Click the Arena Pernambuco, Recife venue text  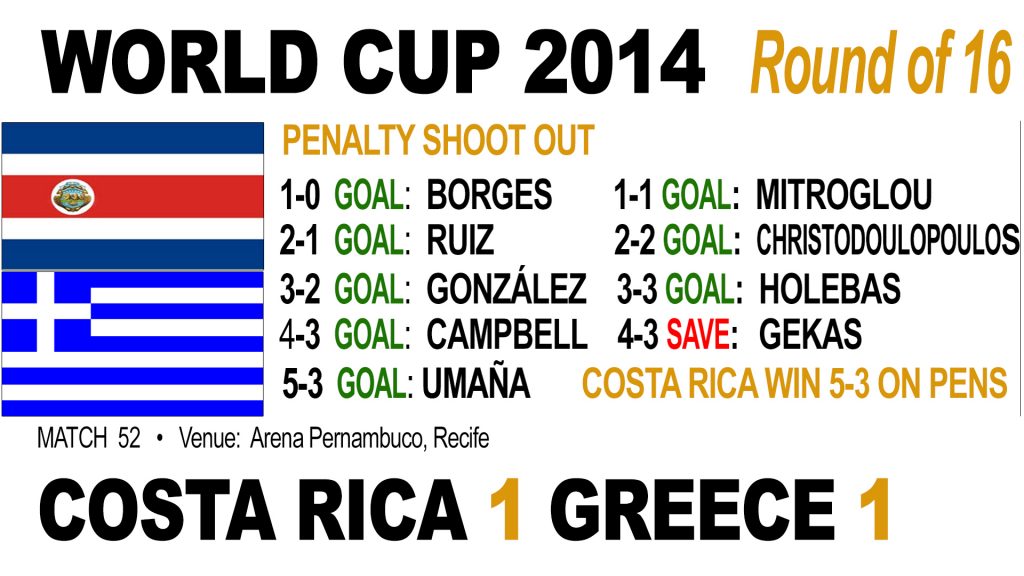pyautogui.click(x=370, y=438)
